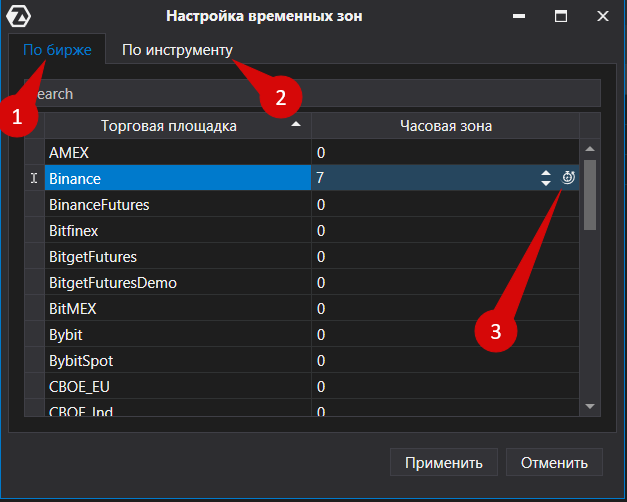Viewport: 627px width, 502px height.
Task: Reset Binance time zone with the clock icon
Action: click(568, 177)
